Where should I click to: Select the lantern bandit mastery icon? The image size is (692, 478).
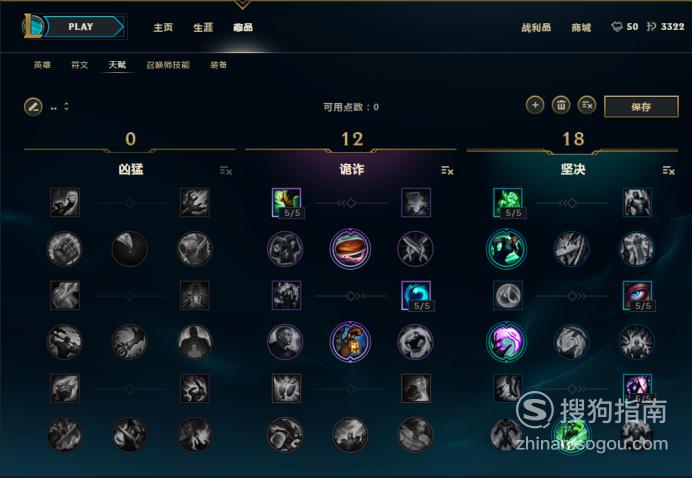350,342
